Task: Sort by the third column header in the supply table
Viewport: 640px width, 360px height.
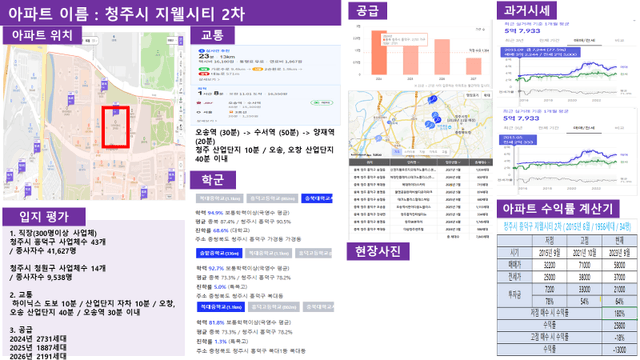Action: pos(453,162)
